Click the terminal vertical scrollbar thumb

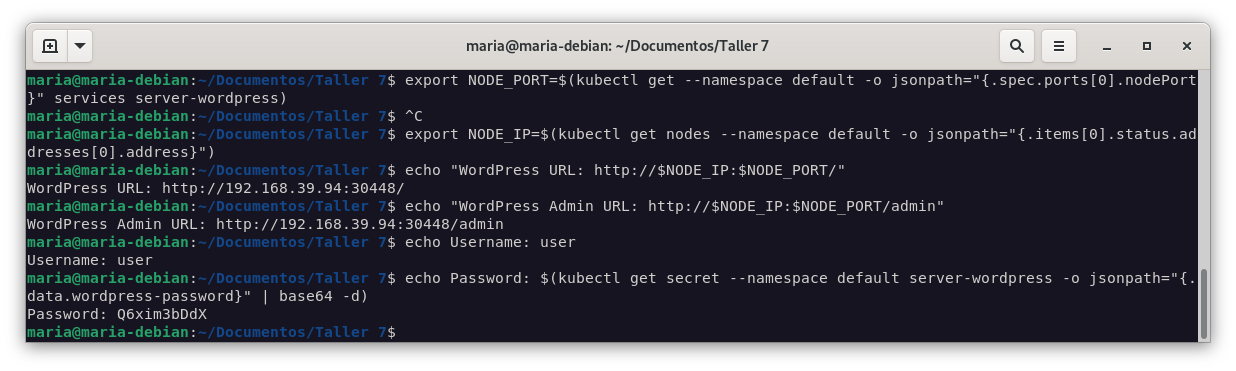pyautogui.click(x=1203, y=304)
